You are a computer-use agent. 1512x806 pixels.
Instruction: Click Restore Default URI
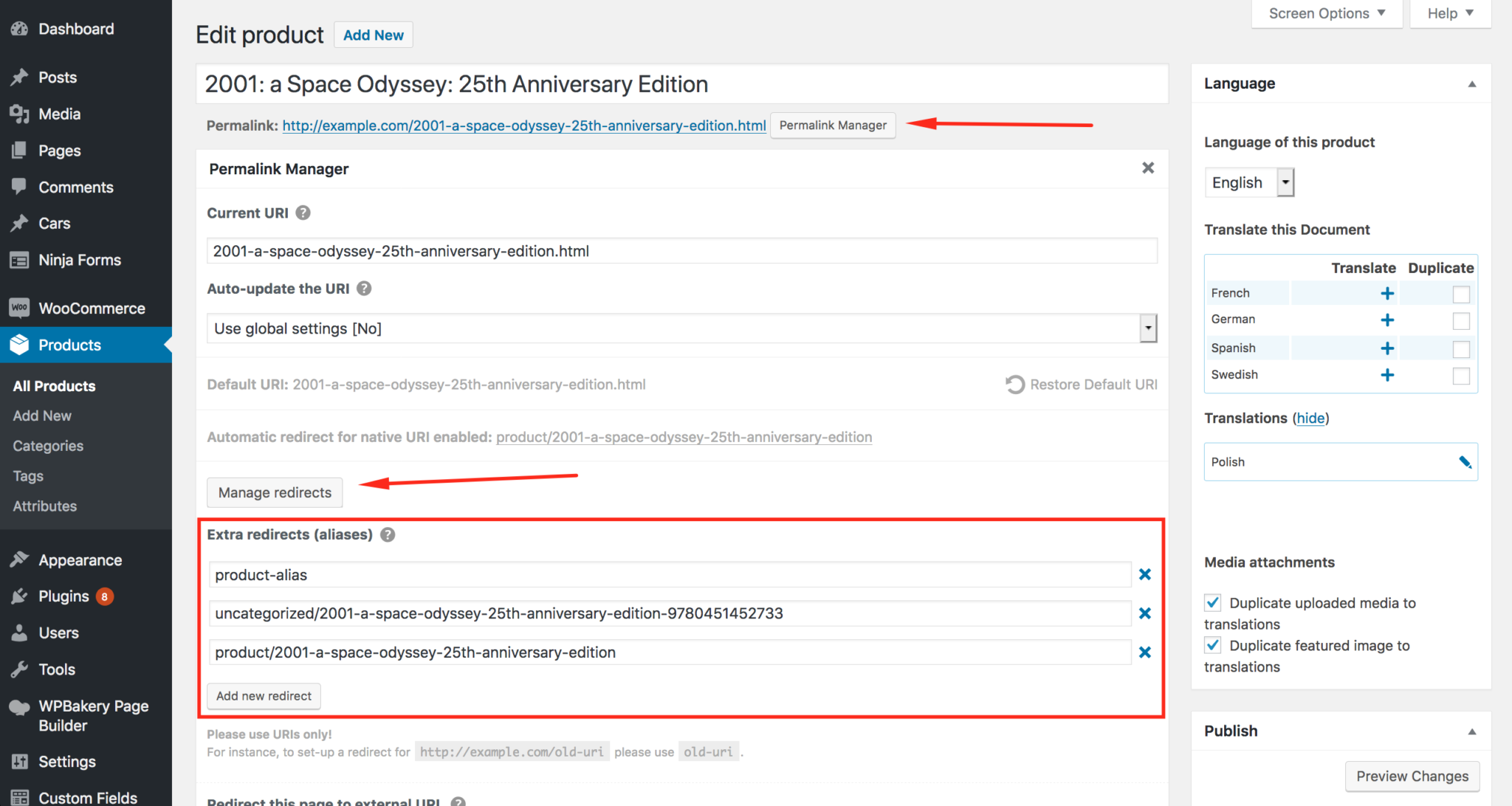coord(1082,385)
